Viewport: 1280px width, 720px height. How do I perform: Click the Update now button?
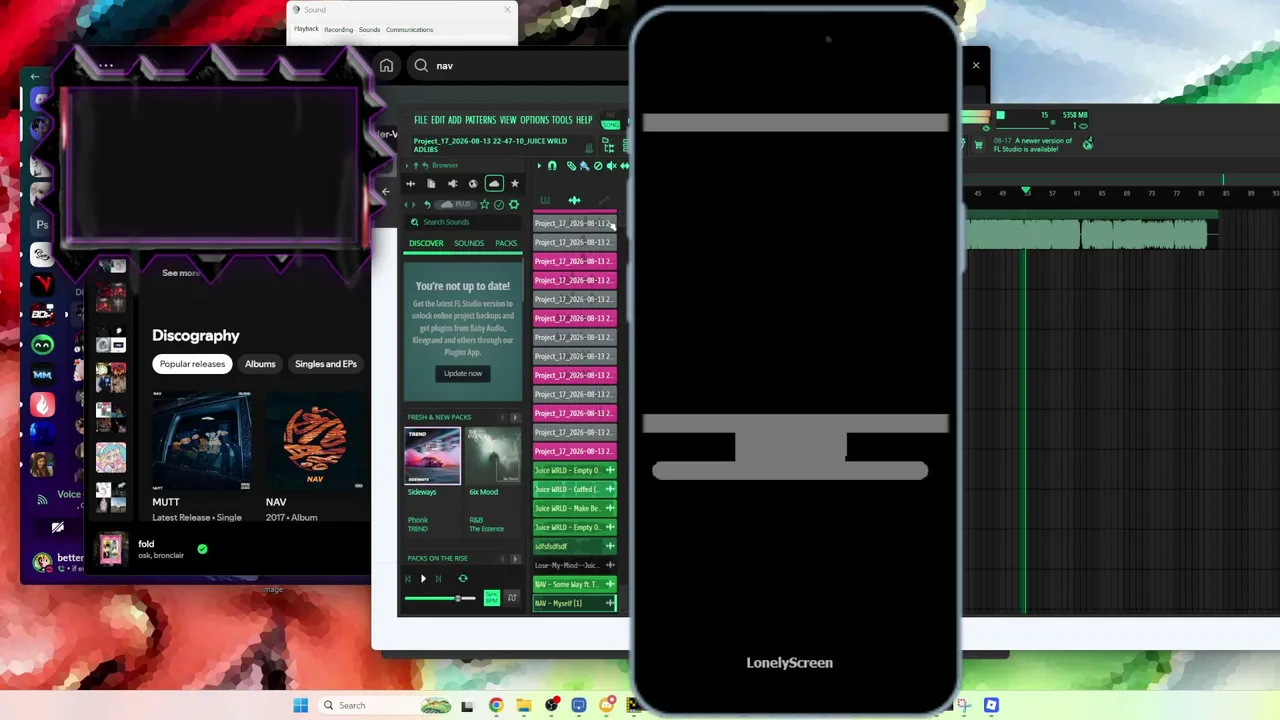[463, 373]
